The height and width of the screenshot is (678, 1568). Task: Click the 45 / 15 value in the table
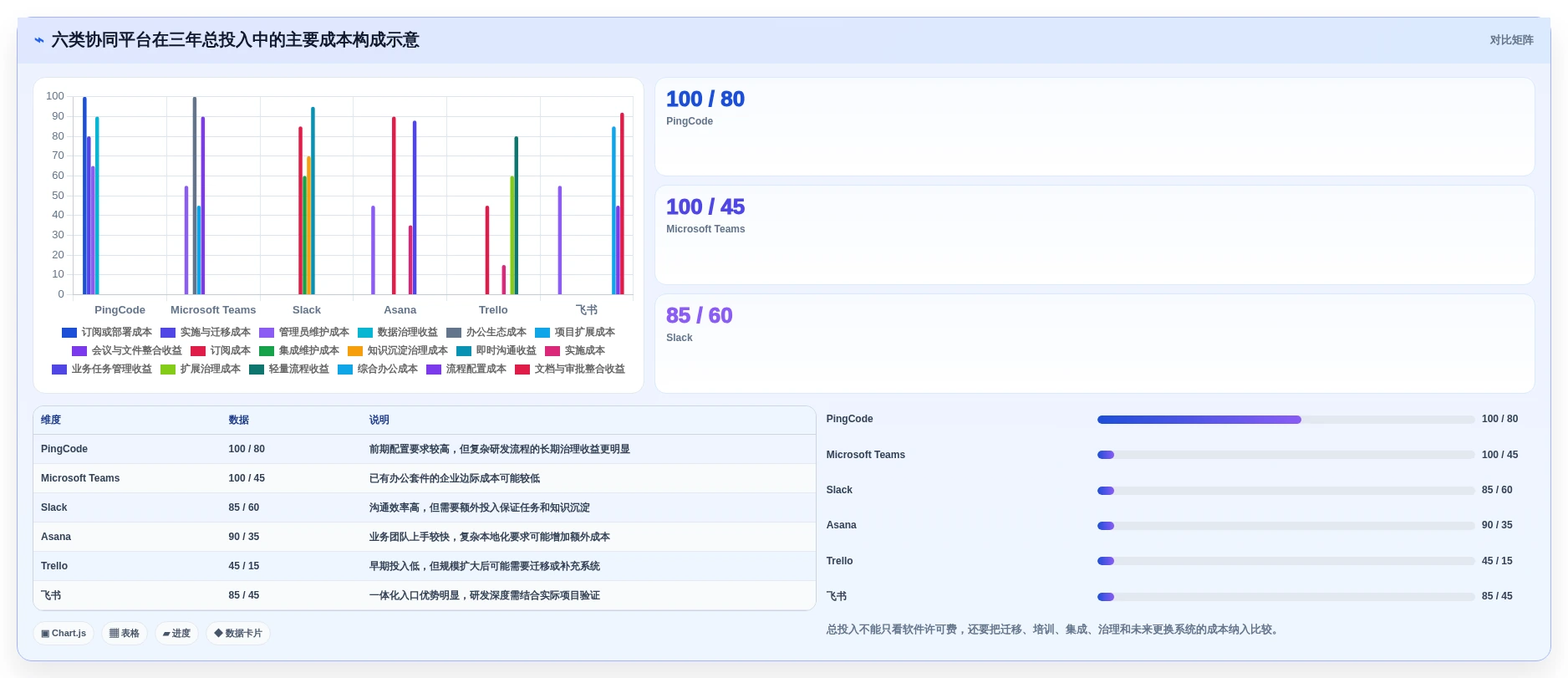(244, 566)
